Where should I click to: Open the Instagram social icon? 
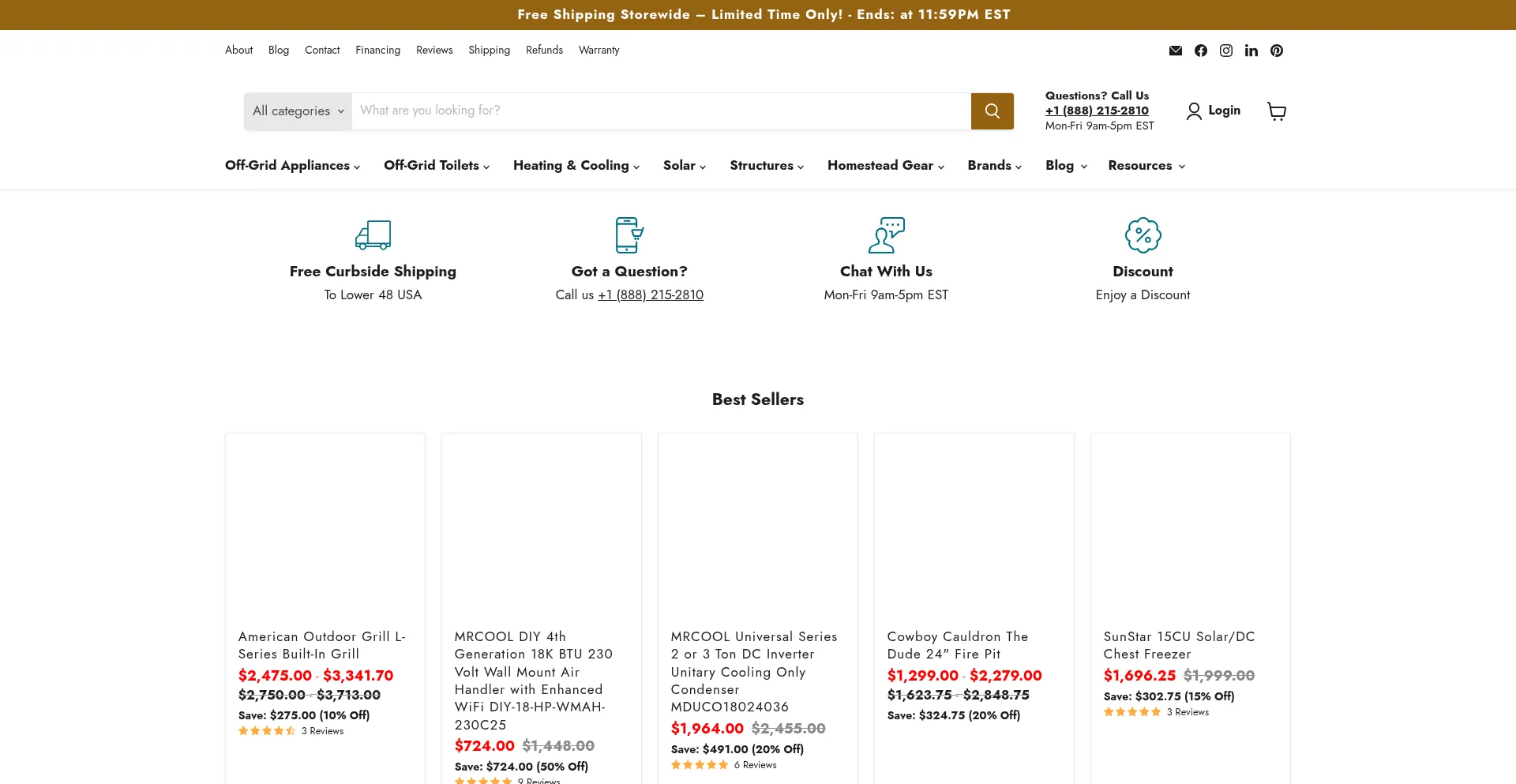1225,51
